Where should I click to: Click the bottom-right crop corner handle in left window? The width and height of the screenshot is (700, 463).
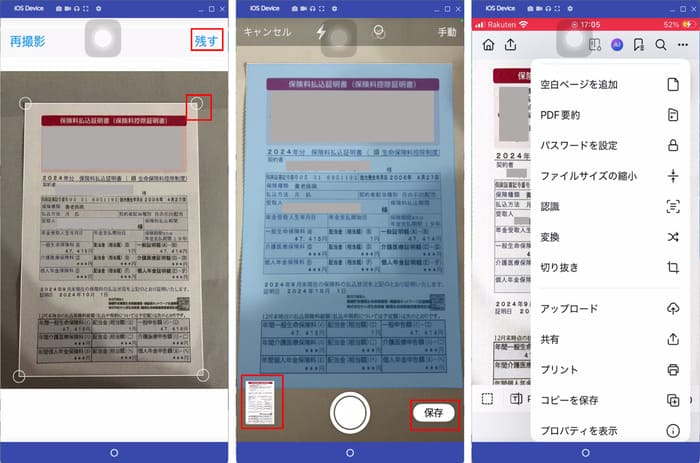(203, 375)
